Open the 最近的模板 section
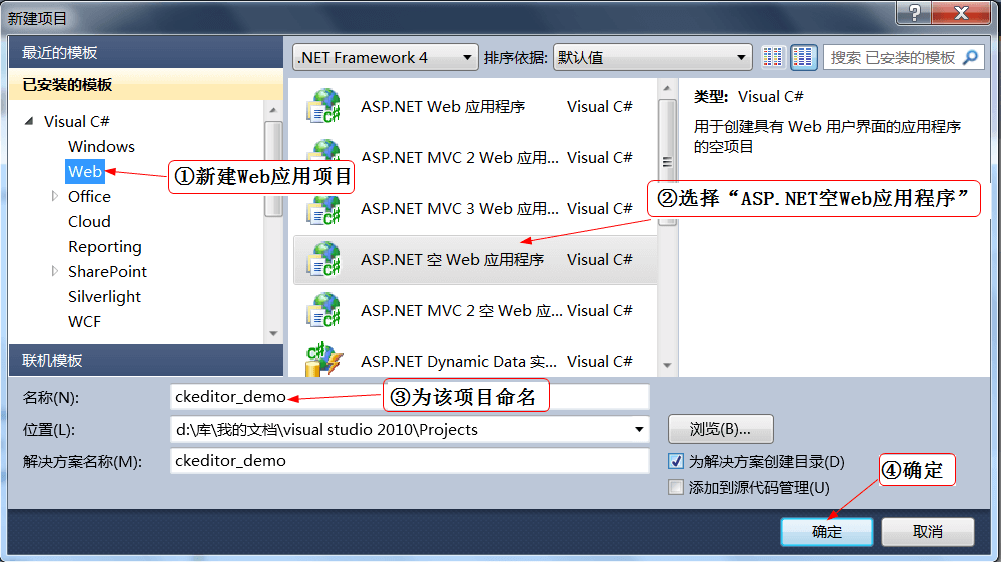The height and width of the screenshot is (562, 1001). click(x=146, y=52)
